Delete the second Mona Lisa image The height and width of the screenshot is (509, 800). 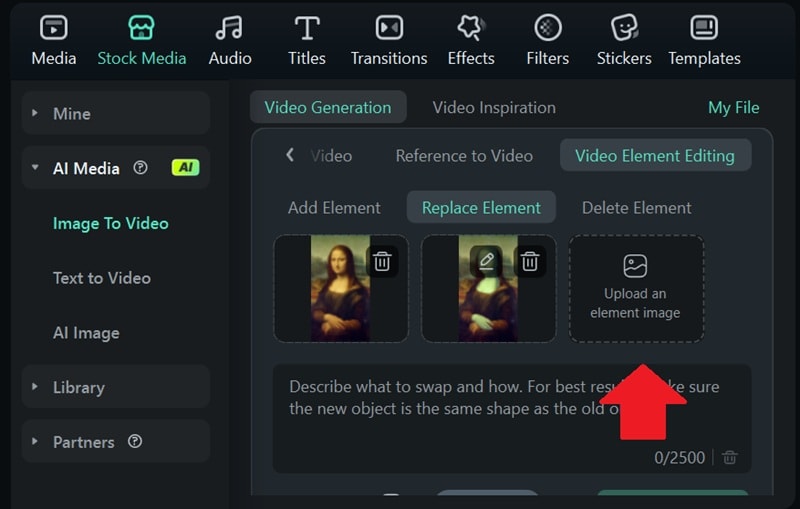click(x=530, y=261)
